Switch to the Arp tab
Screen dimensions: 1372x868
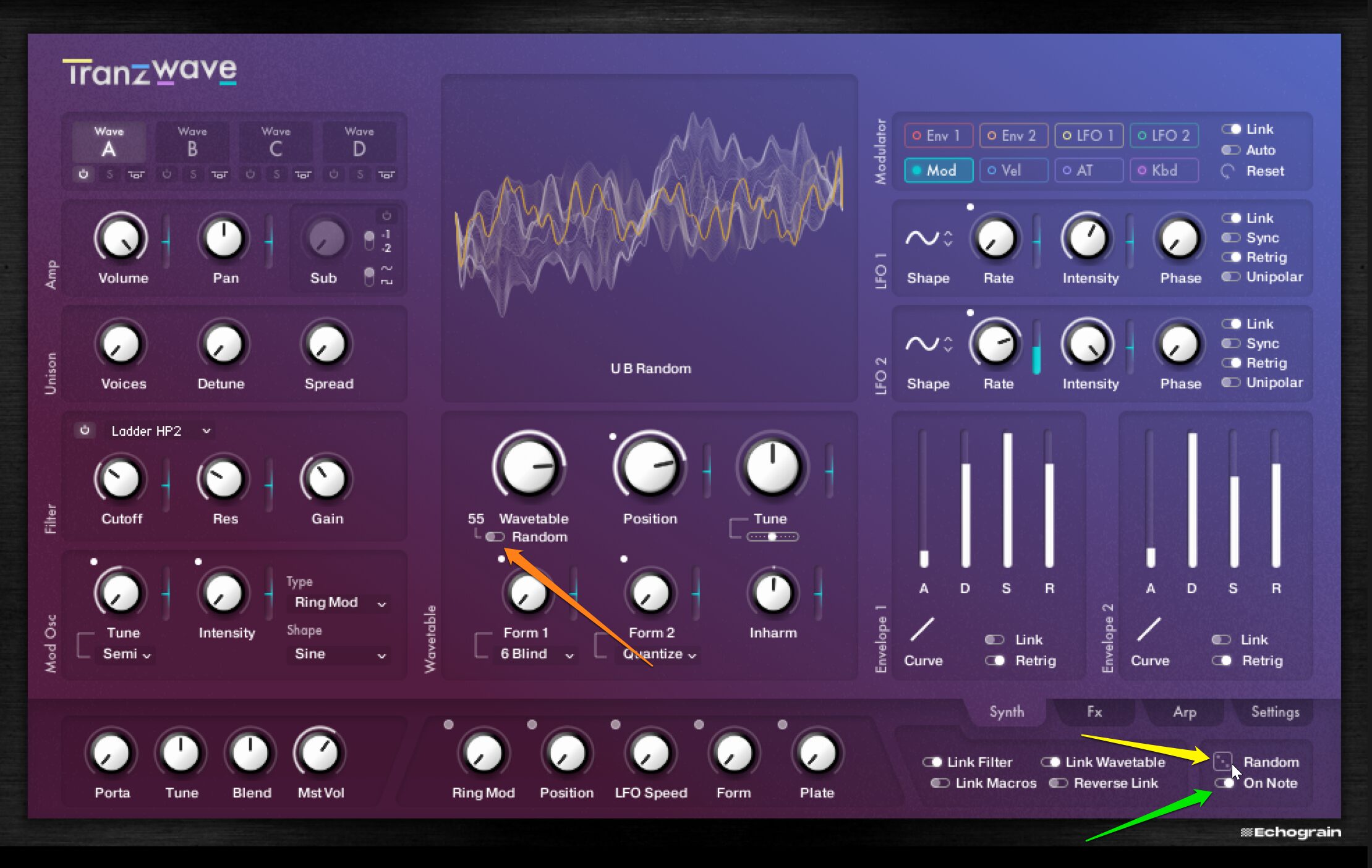(x=1184, y=712)
